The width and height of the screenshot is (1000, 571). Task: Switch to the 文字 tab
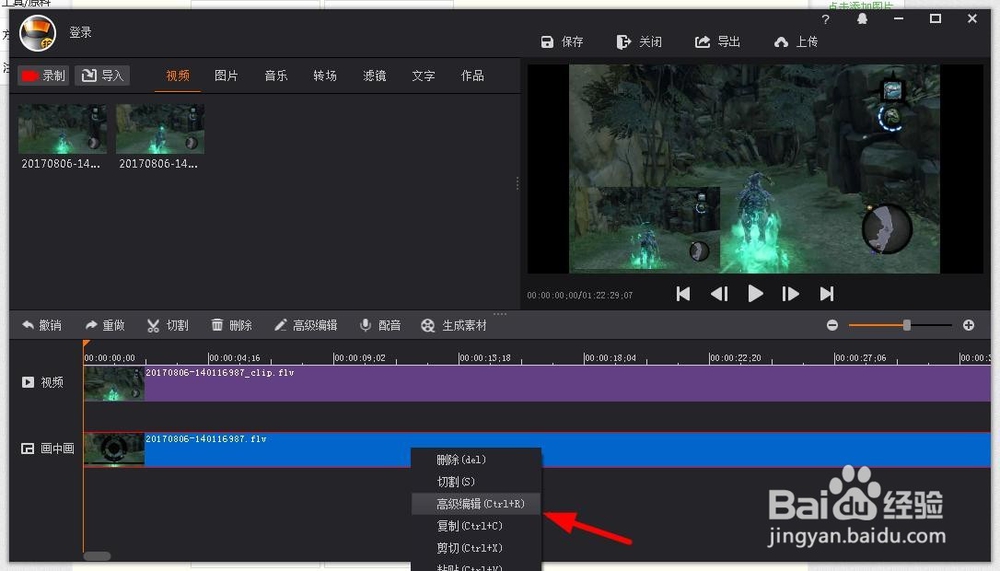click(423, 76)
